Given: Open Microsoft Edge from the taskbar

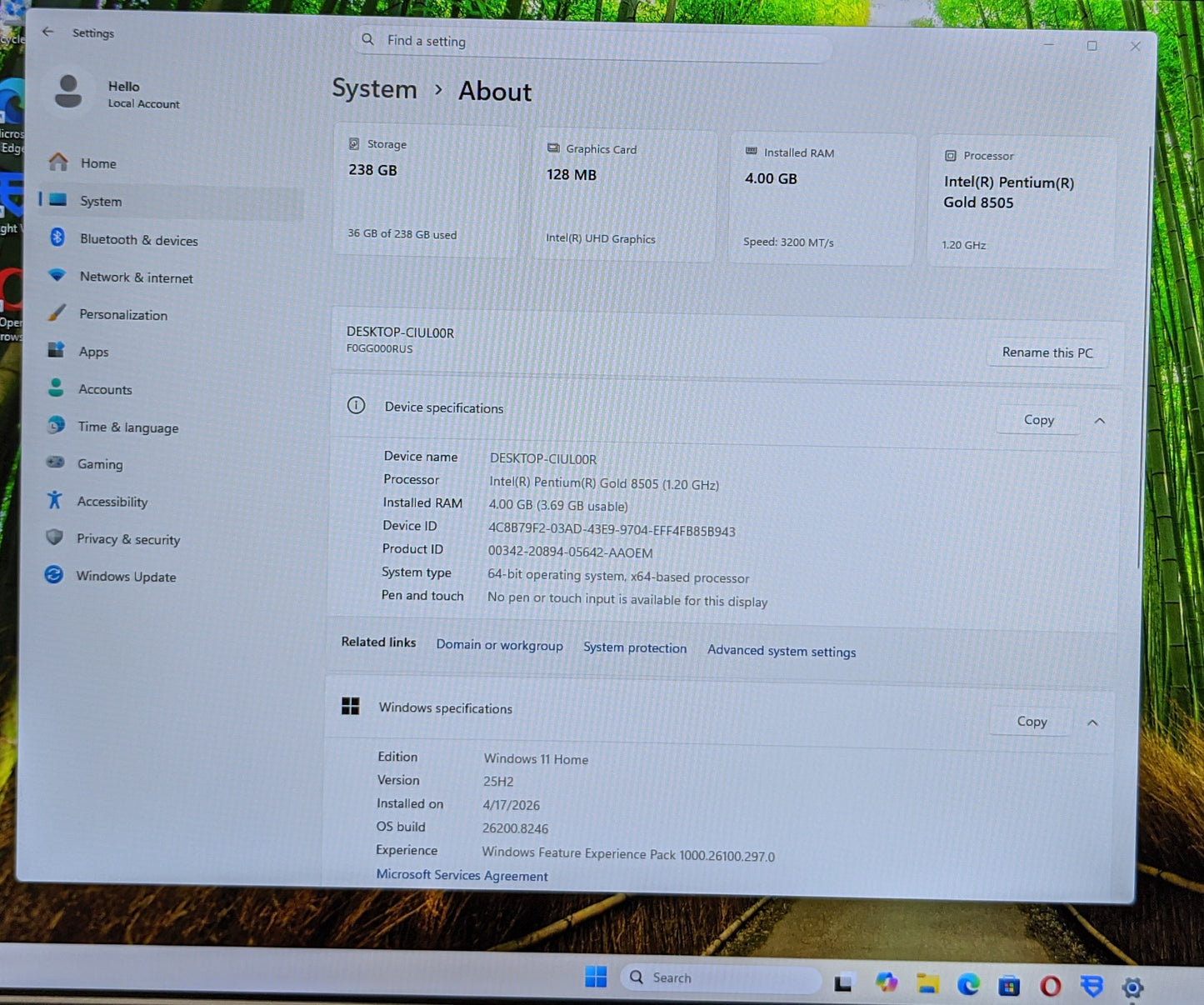Looking at the screenshot, I should point(968,985).
